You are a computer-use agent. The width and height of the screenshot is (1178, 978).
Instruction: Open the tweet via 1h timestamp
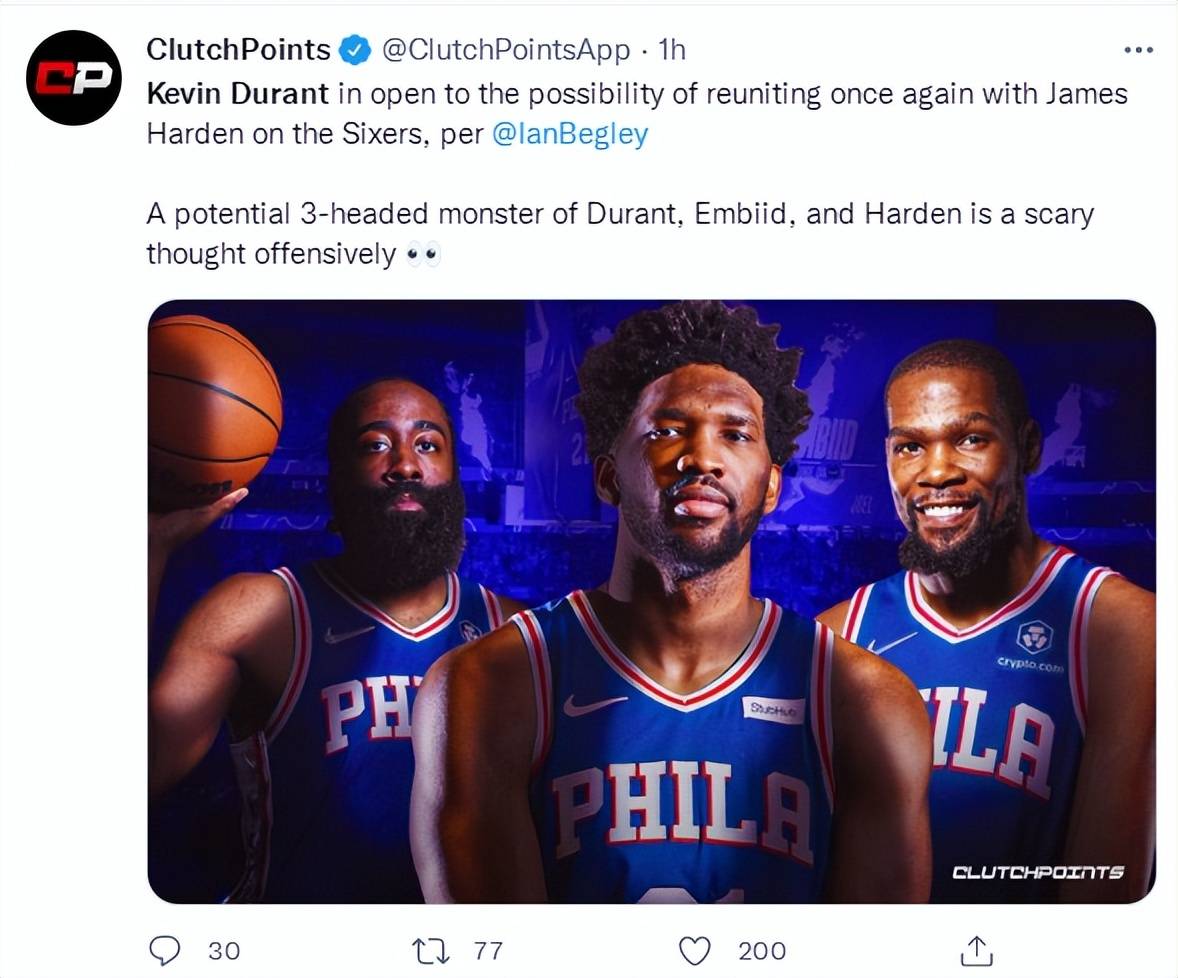[672, 50]
